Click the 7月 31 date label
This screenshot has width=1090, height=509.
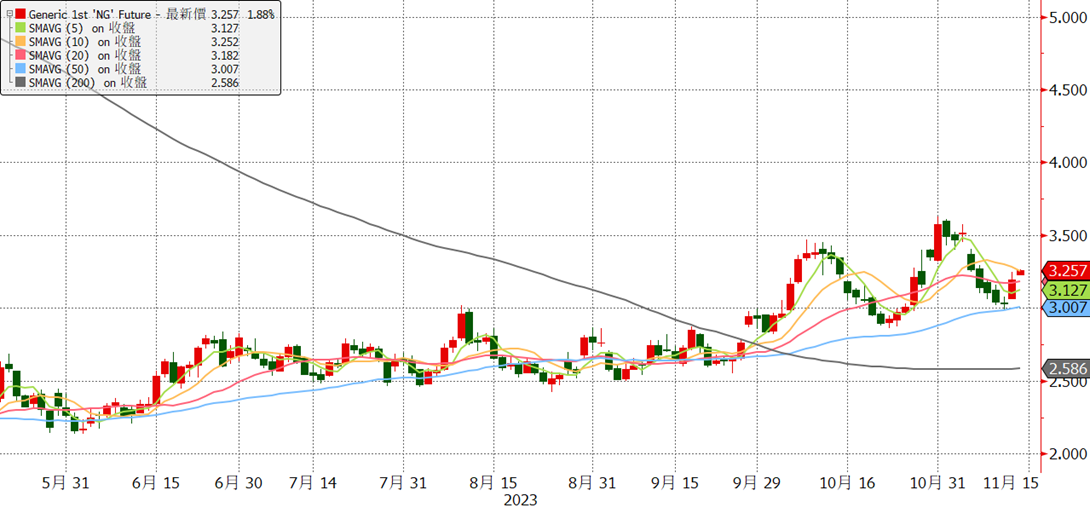[404, 483]
